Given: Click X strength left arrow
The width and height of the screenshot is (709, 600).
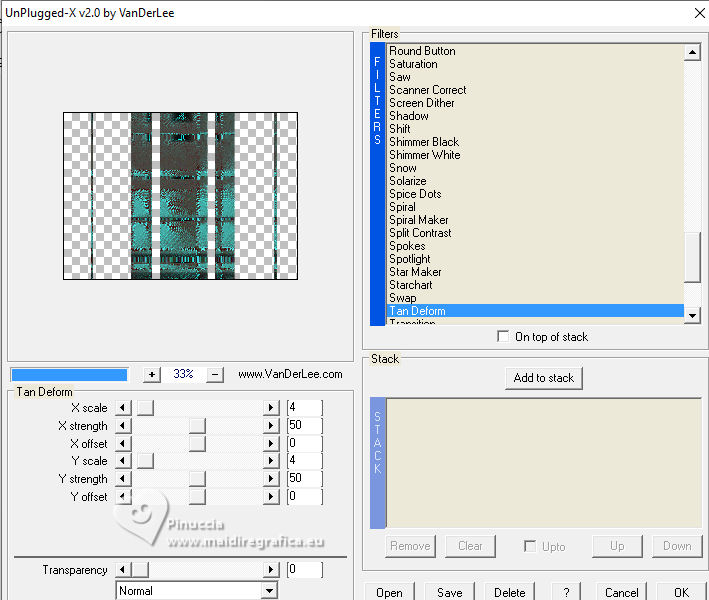Looking at the screenshot, I should click(x=124, y=426).
